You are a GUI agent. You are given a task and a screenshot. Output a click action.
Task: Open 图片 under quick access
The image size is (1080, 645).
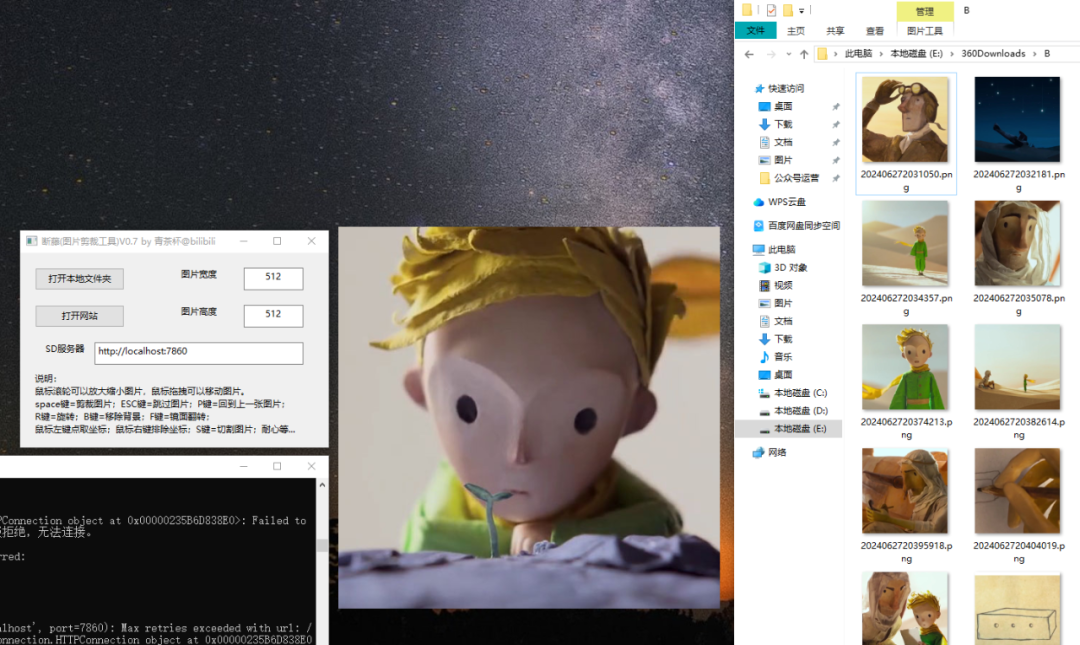[783, 161]
